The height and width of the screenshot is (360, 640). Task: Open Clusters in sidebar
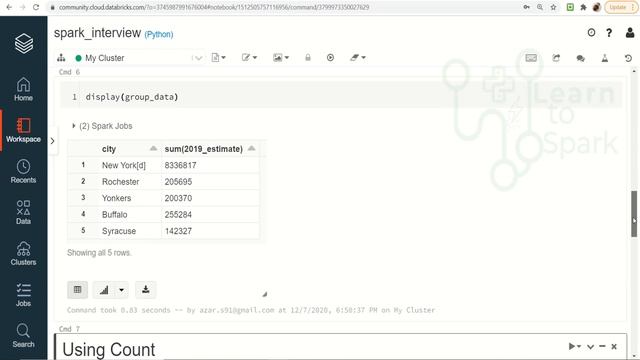tap(23, 253)
